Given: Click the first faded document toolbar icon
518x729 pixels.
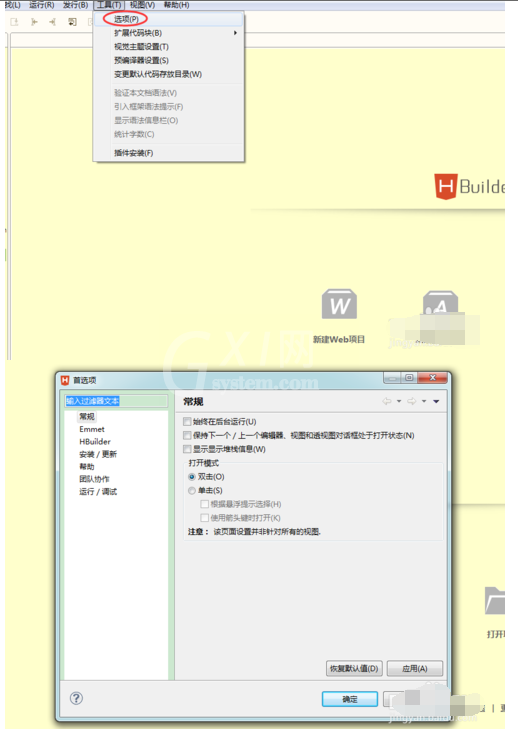Looking at the screenshot, I should tap(14, 22).
